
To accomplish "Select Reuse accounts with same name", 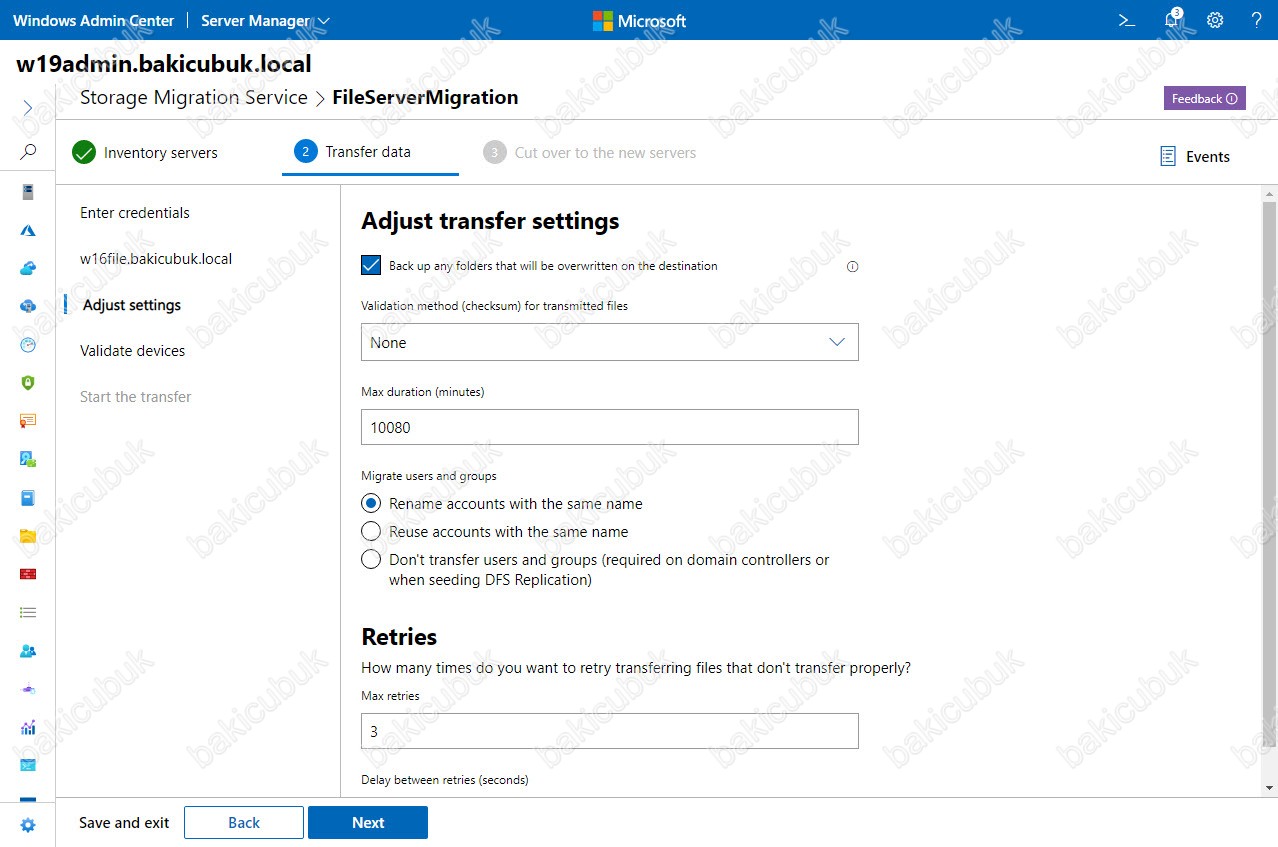I will point(371,532).
